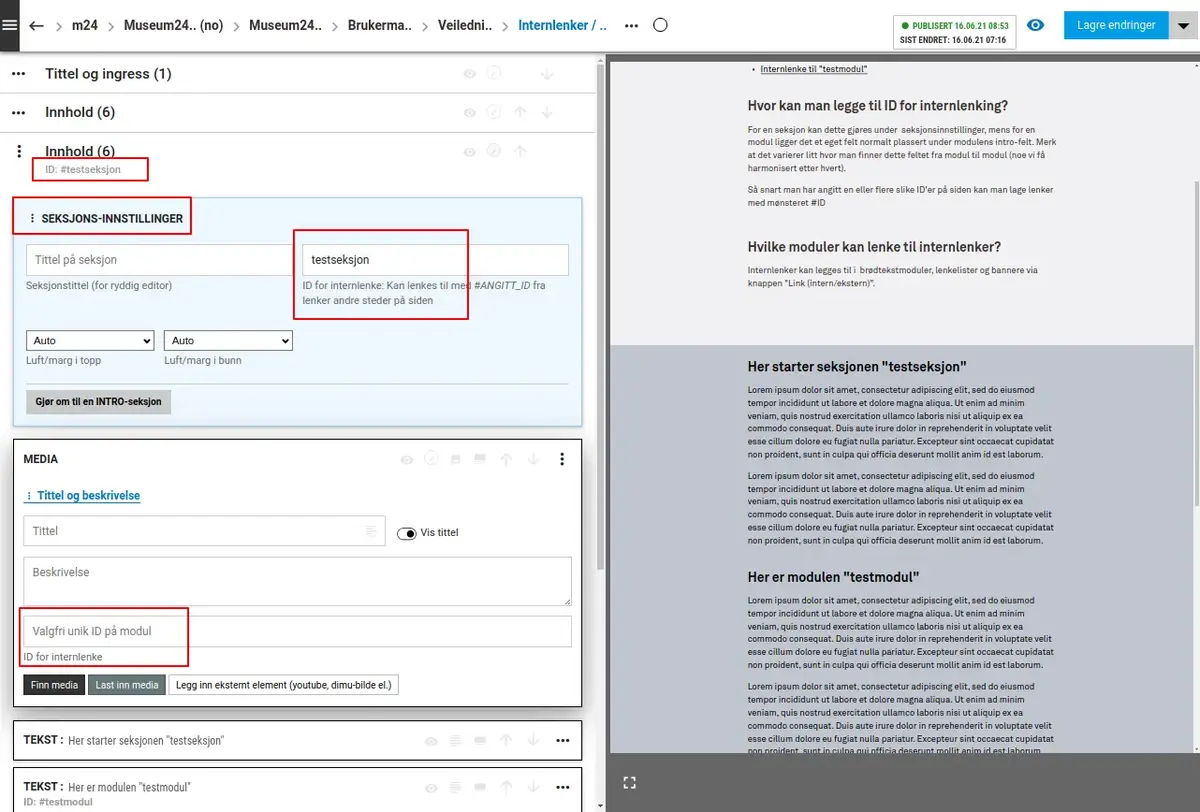Save with Lagre endringer button
Viewport: 1200px width, 812px height.
(1116, 25)
